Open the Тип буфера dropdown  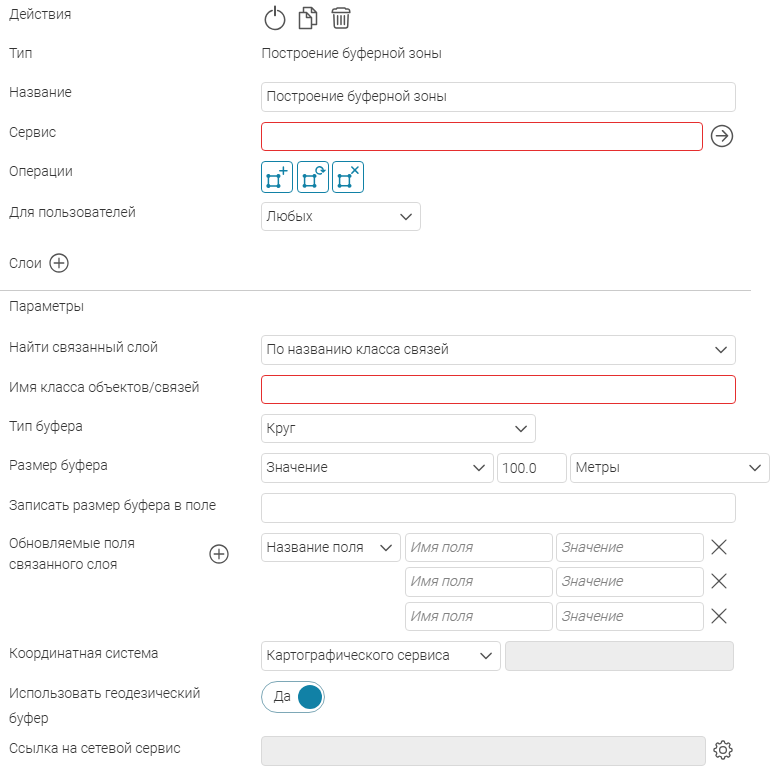pos(398,428)
